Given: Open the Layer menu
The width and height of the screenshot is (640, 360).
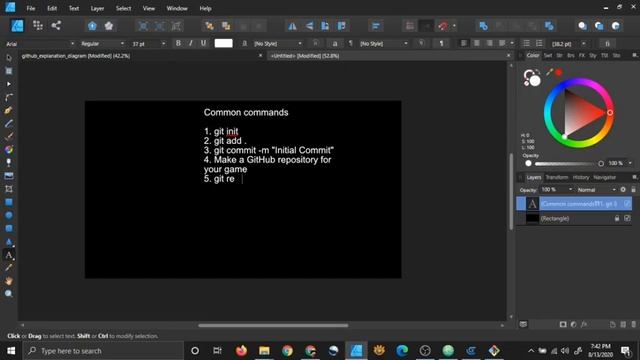Looking at the screenshot, I should (x=97, y=8).
